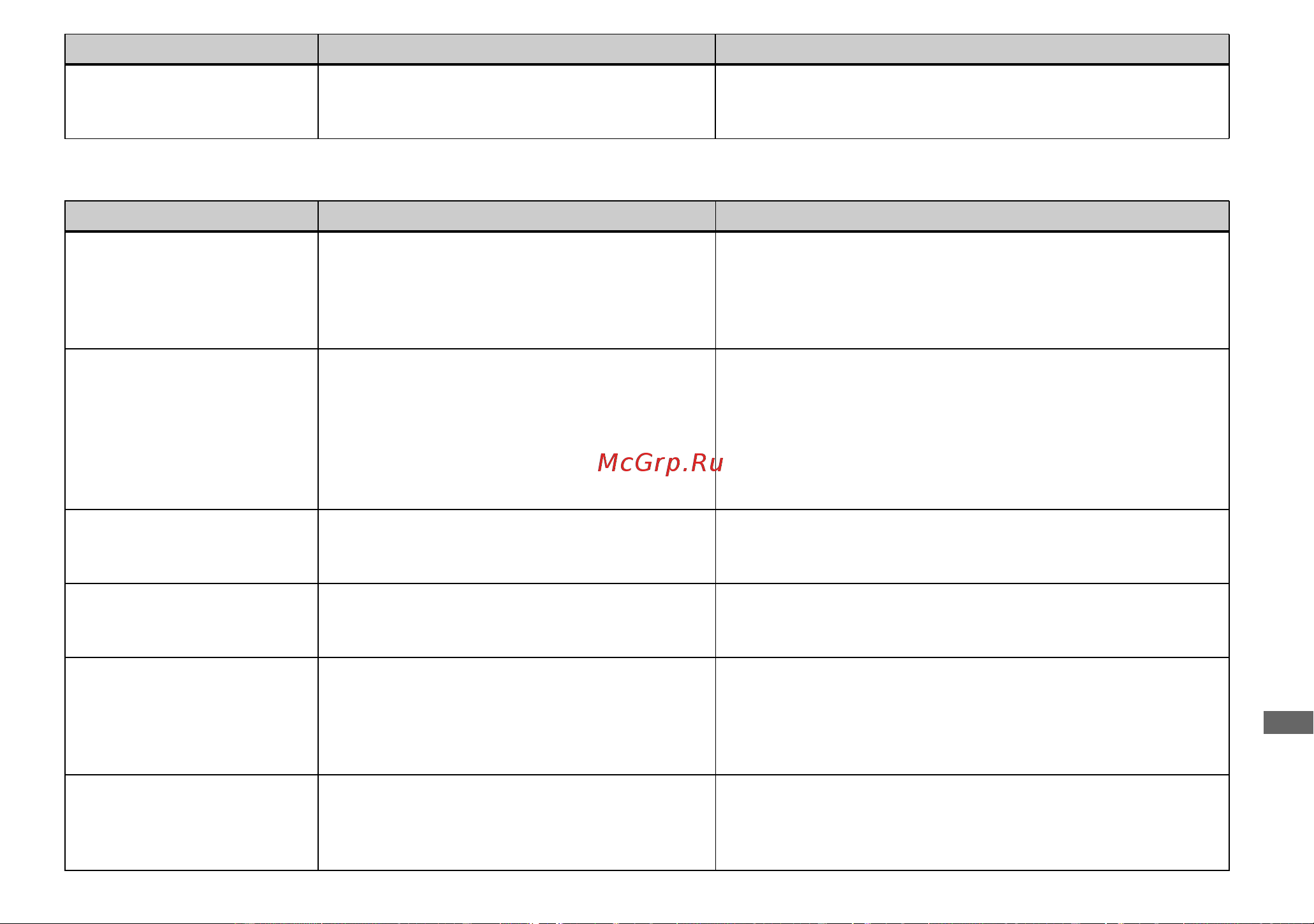The height and width of the screenshot is (924, 1314).
Task: Select the dark gray page-edge tab marker
Action: [1288, 722]
